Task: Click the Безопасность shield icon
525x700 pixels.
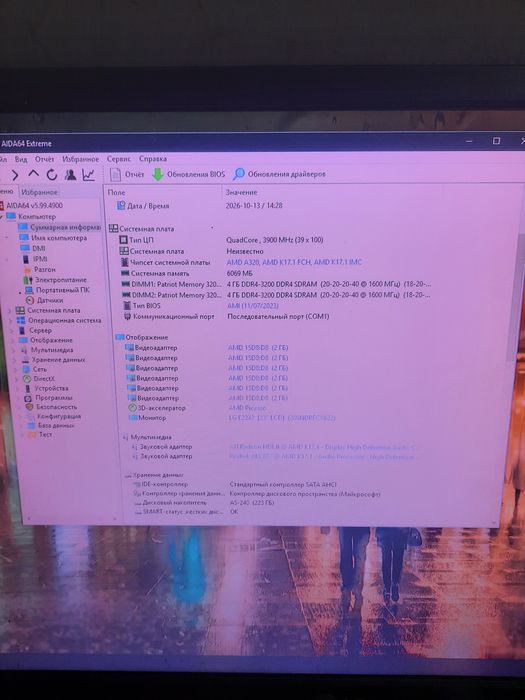Action: click(29, 407)
